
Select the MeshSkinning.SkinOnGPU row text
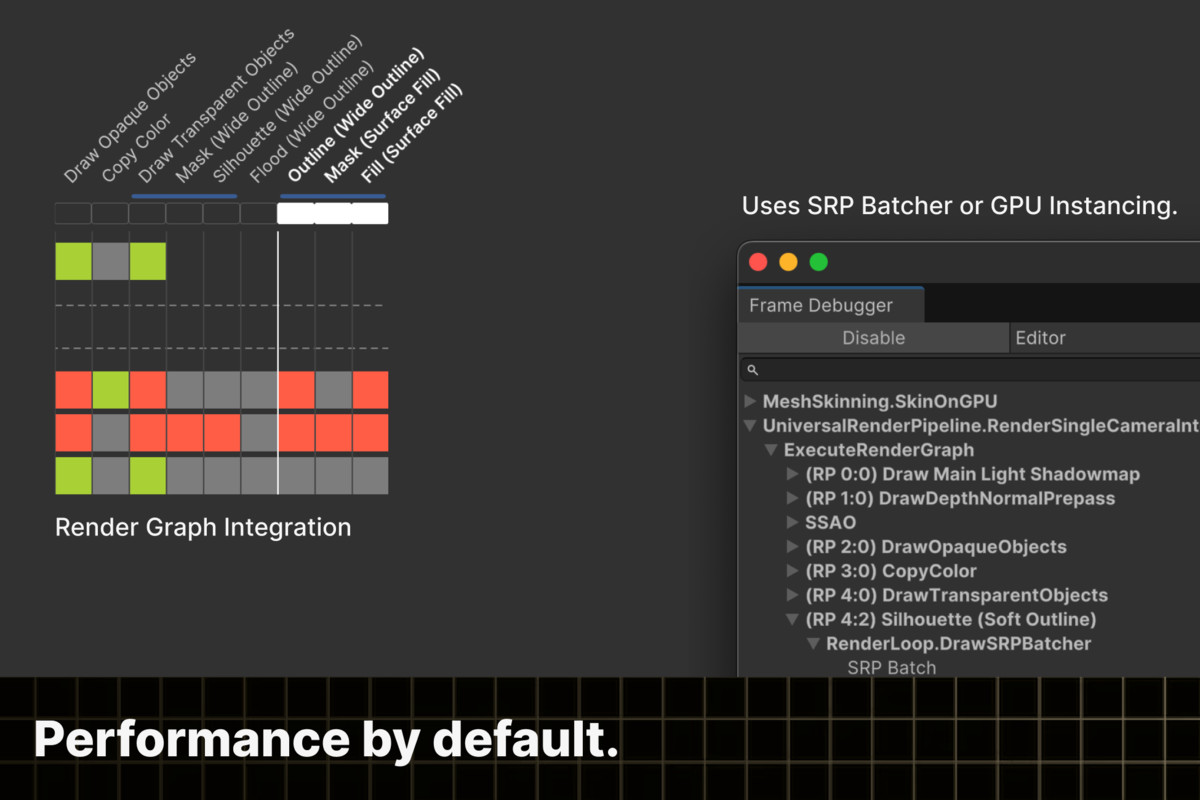click(880, 402)
